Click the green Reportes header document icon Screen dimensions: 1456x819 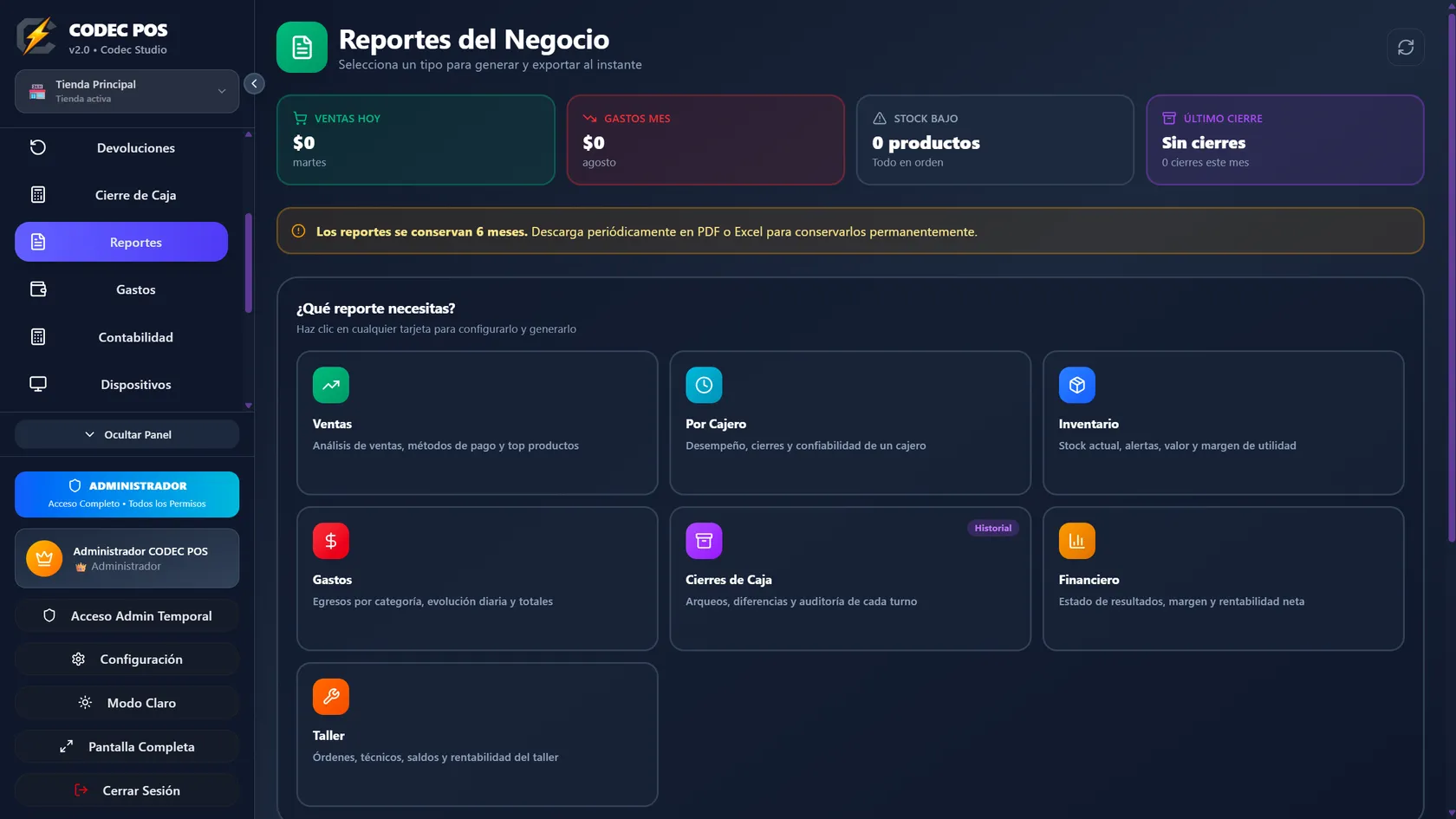coord(302,47)
